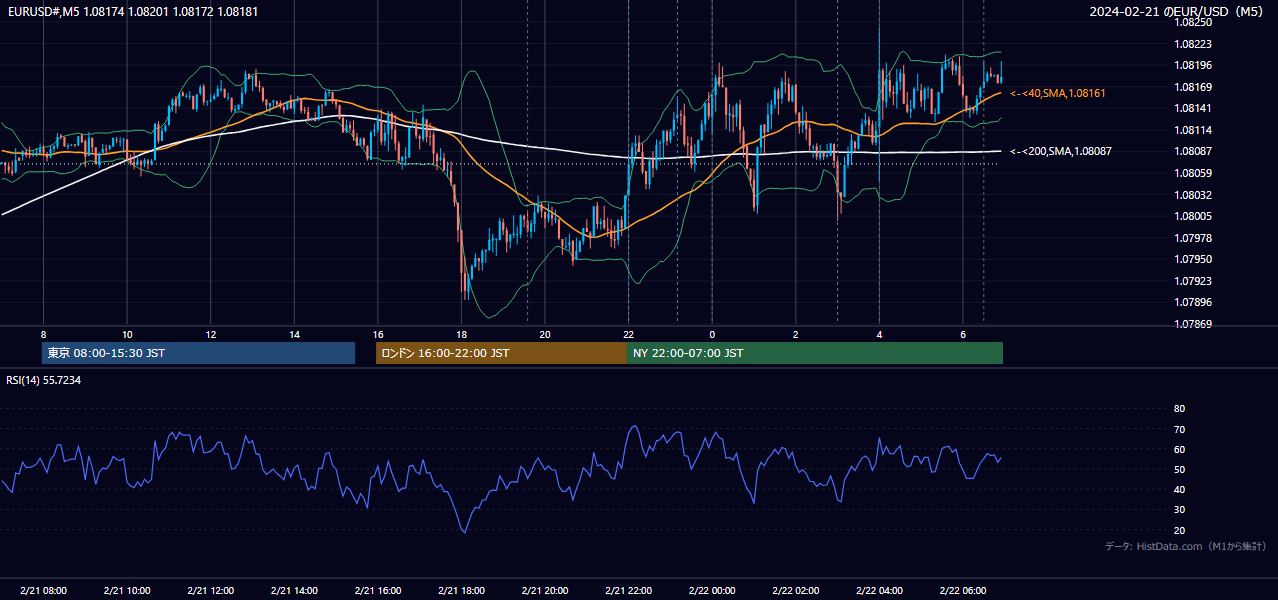1278x600 pixels.
Task: Click the RSI(14) 55.7234 indicator label
Action: pyautogui.click(x=44, y=380)
